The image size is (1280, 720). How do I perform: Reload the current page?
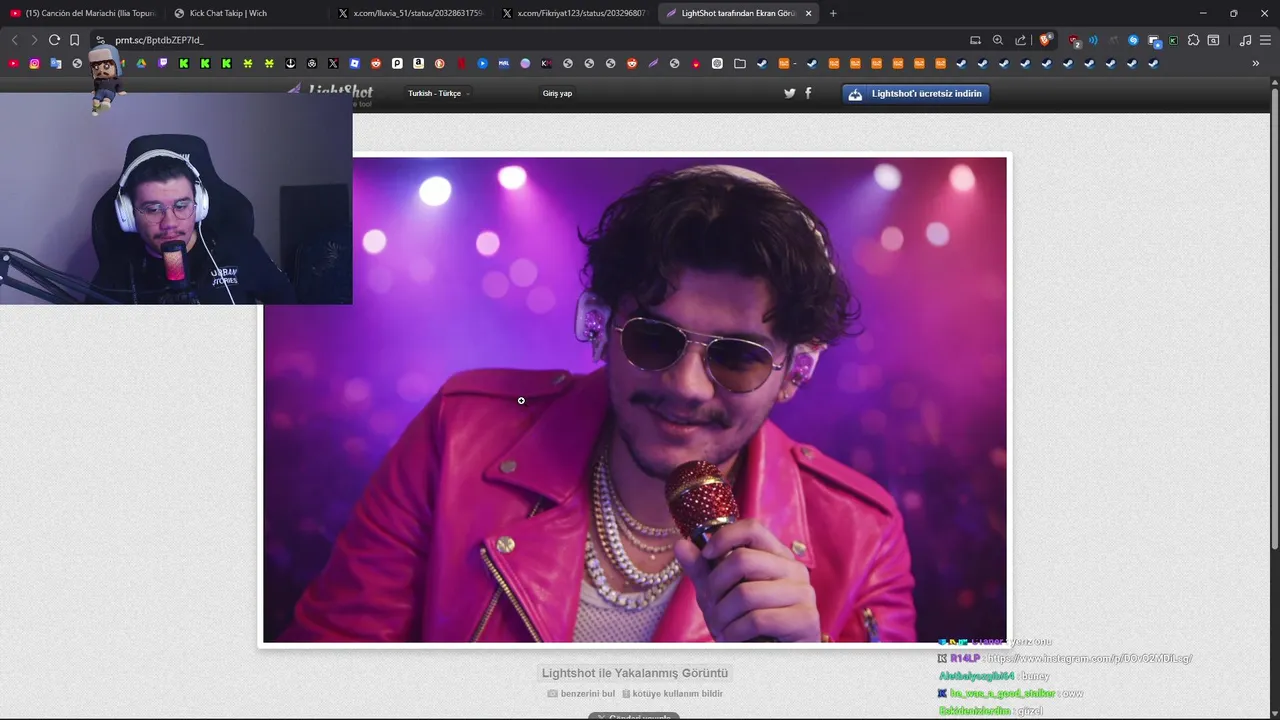54,40
